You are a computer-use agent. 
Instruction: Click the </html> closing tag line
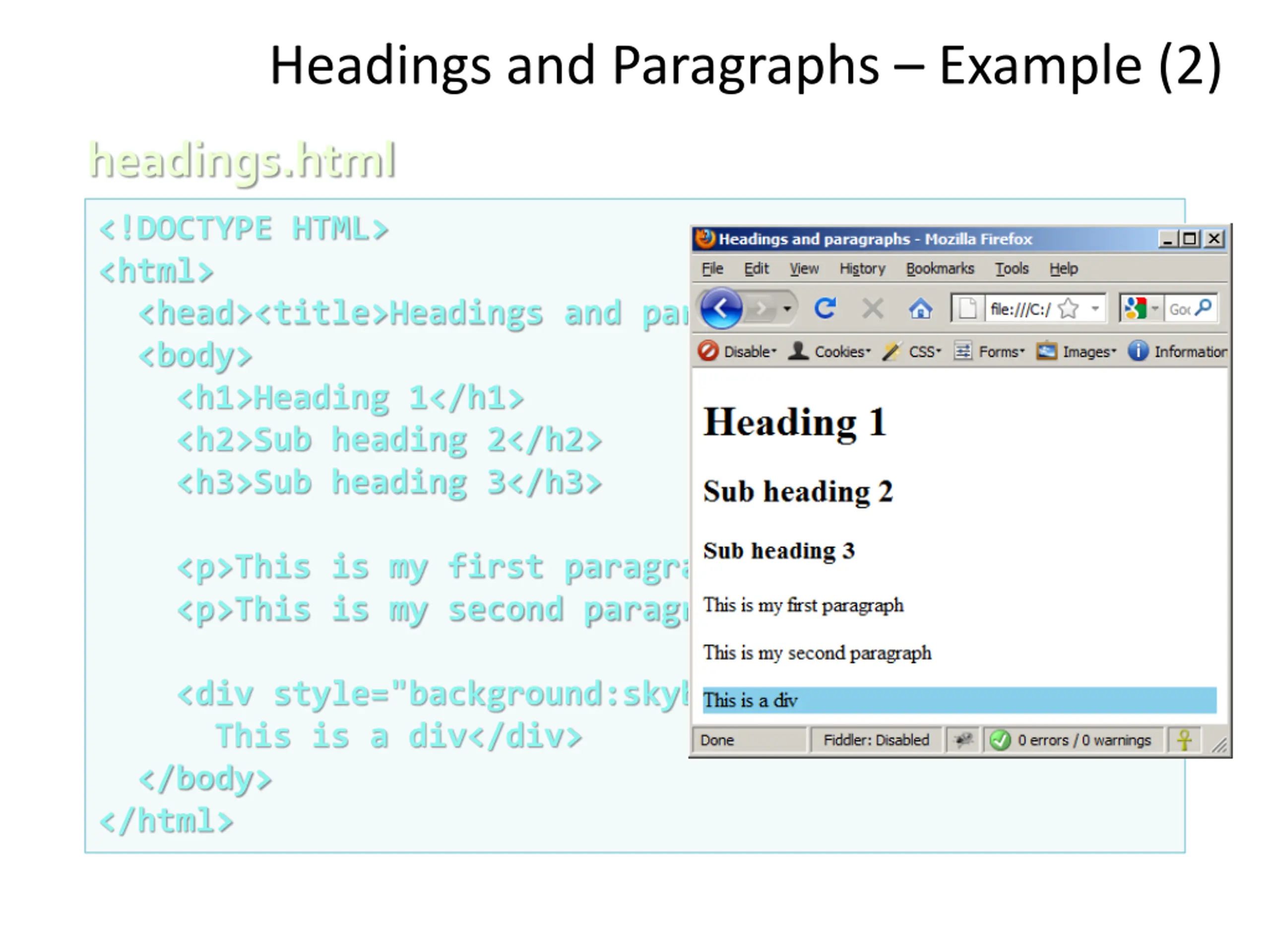point(167,821)
